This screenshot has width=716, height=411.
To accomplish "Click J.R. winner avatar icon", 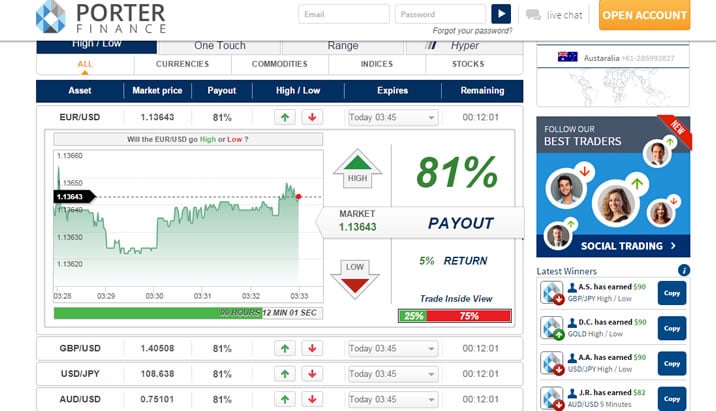I will click(552, 399).
